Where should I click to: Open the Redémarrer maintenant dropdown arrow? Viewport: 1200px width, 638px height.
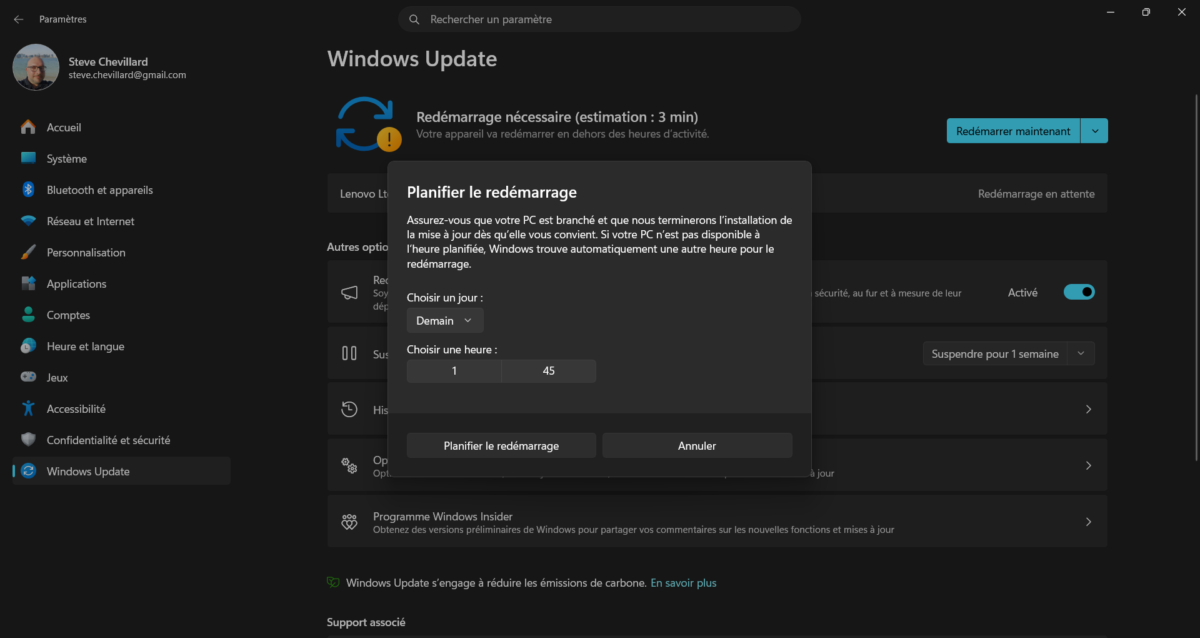point(1094,131)
